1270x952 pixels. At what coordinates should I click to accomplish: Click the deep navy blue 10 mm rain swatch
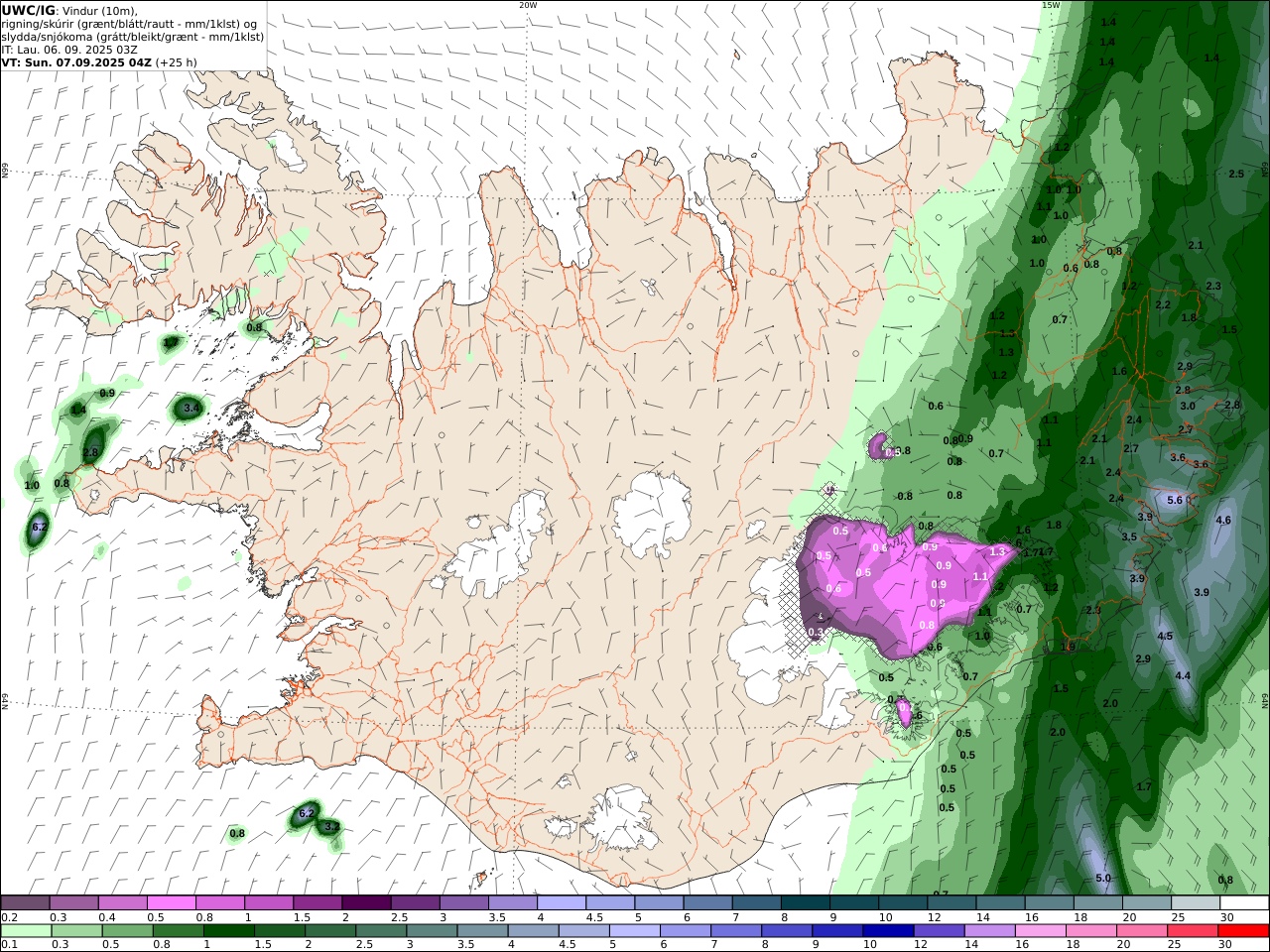click(x=887, y=931)
